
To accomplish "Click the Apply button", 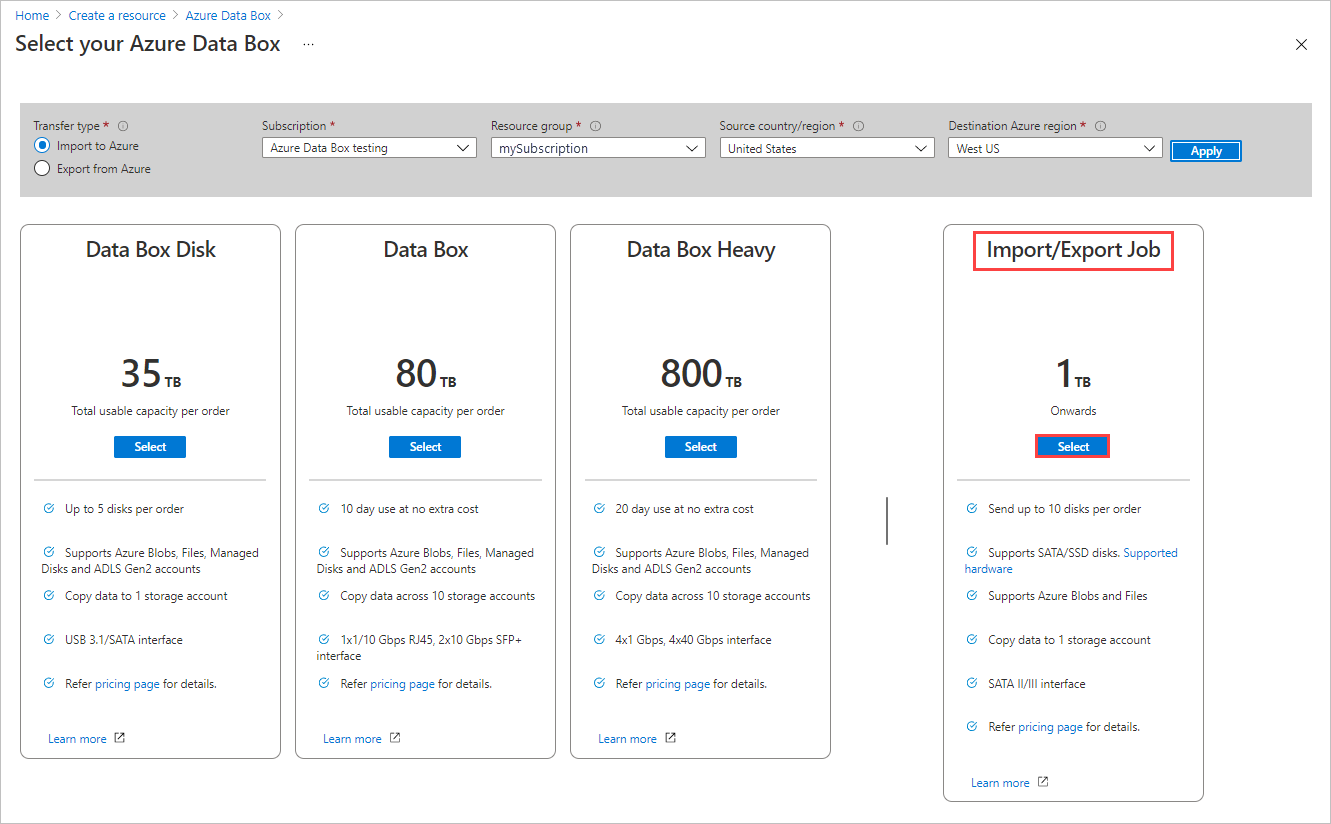I will [x=1205, y=150].
